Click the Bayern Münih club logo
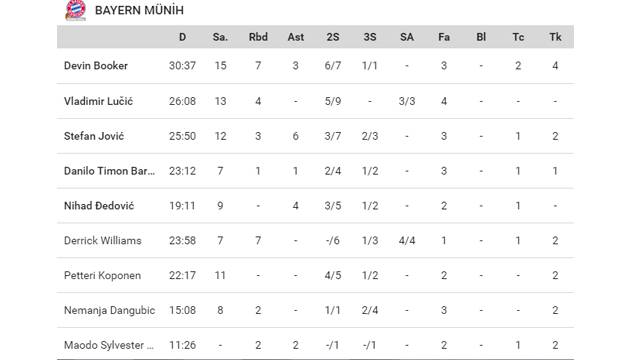 [x=76, y=10]
